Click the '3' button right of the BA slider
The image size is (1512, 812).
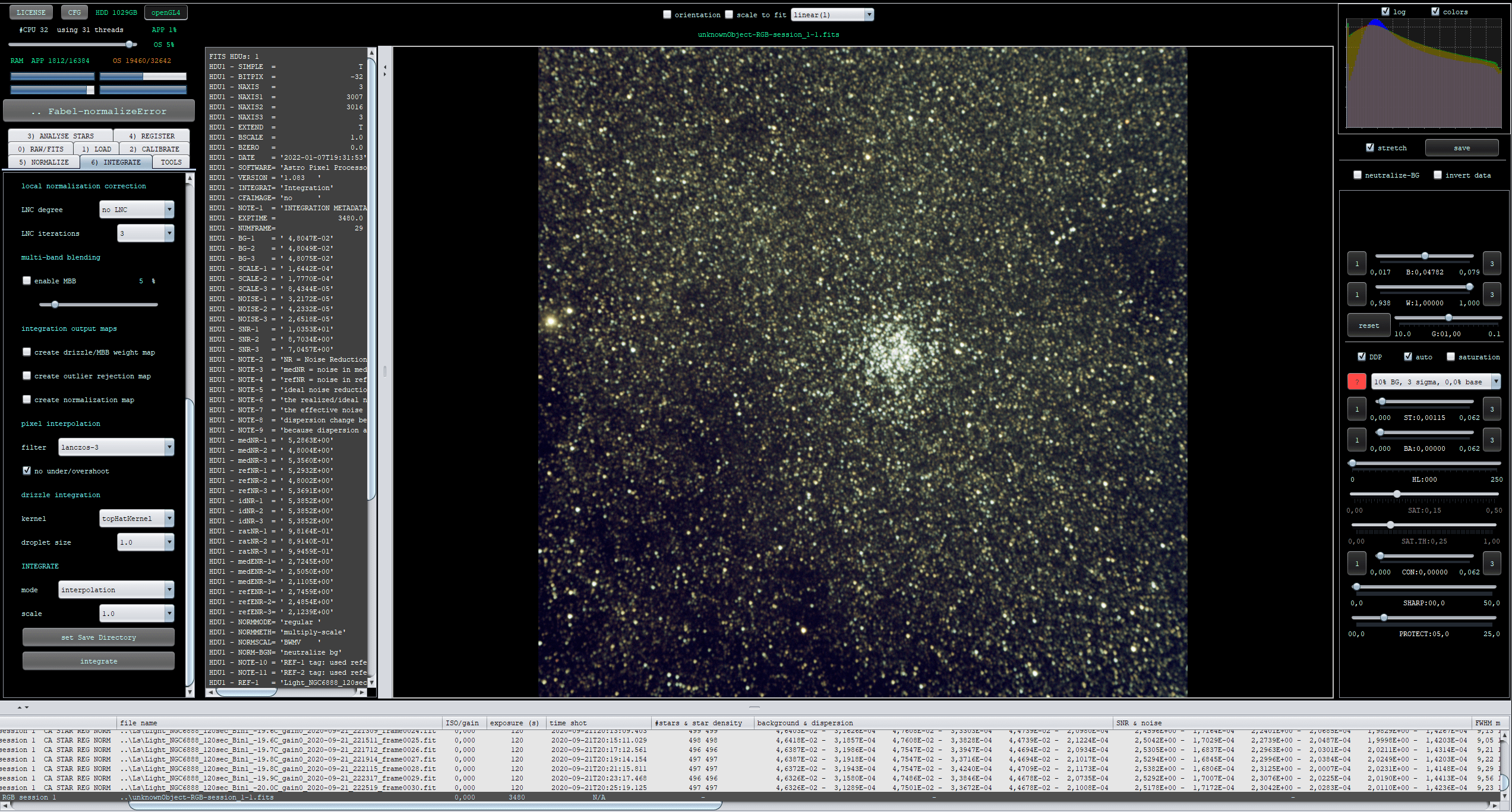(1491, 440)
